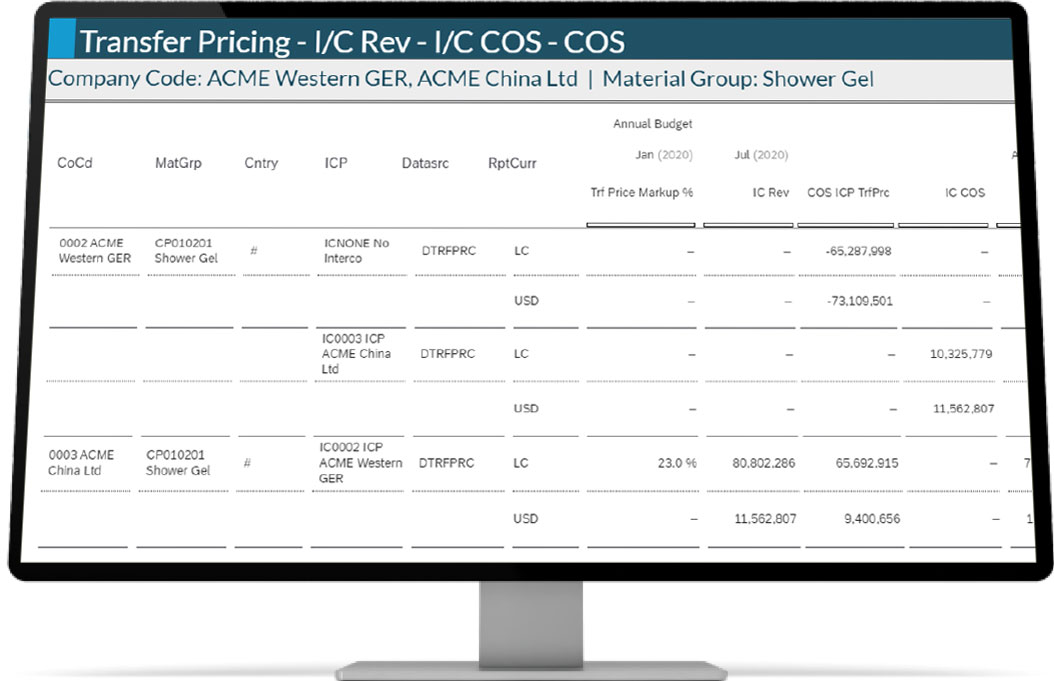The height and width of the screenshot is (681, 1054).
Task: Click DTRFPRC in the ICNONE No Interco row
Action: point(448,251)
